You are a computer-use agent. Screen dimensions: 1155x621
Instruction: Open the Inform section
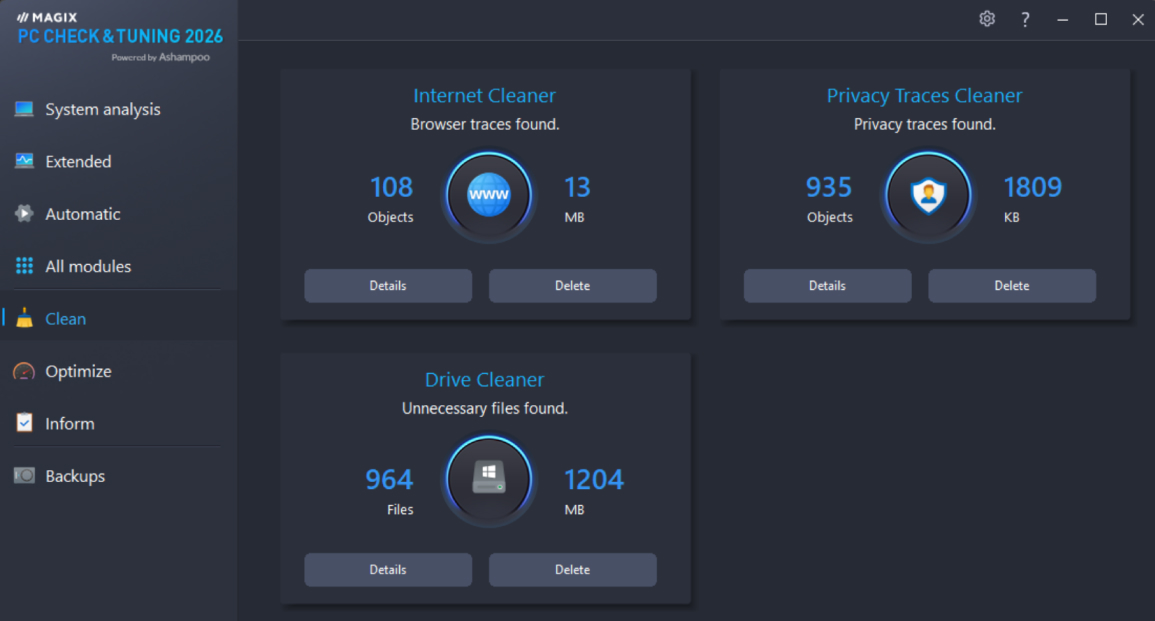70,424
